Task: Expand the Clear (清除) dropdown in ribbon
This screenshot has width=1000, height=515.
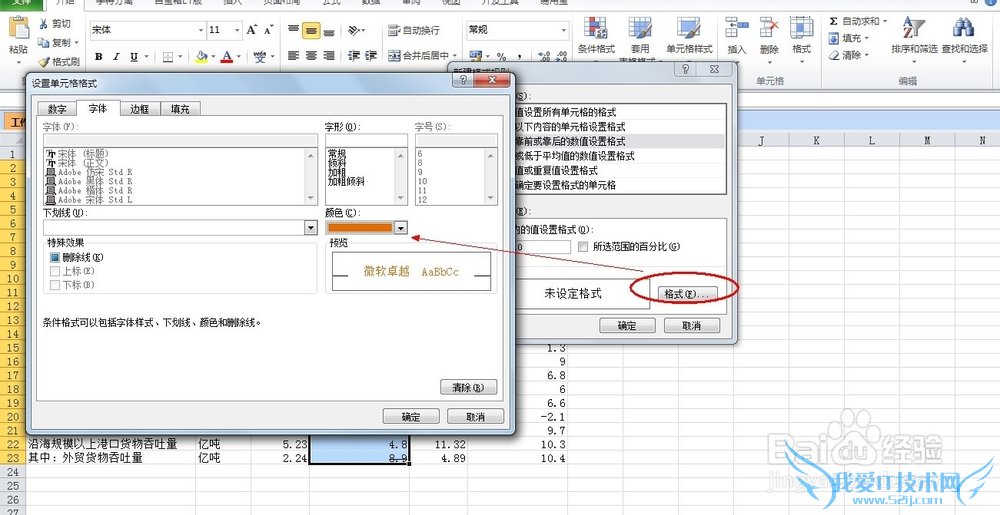Action: (x=867, y=55)
